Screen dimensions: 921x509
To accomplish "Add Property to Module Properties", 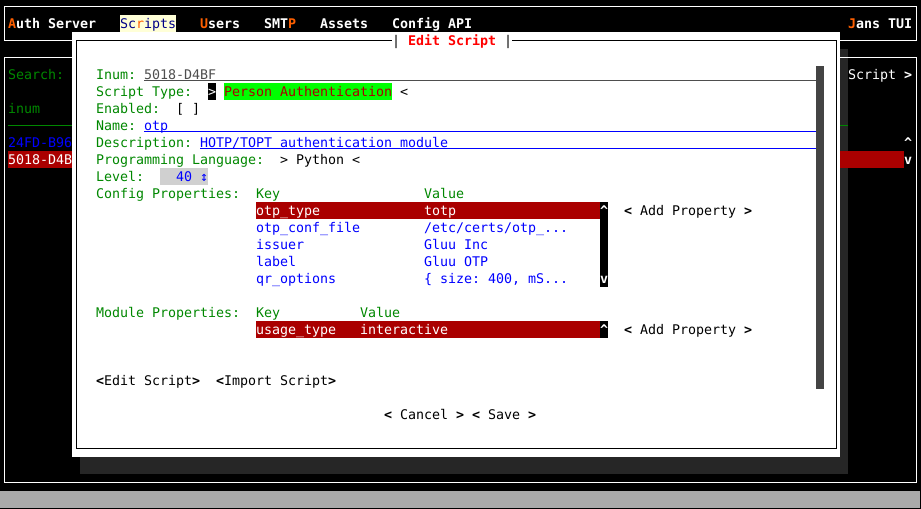I will point(688,329).
